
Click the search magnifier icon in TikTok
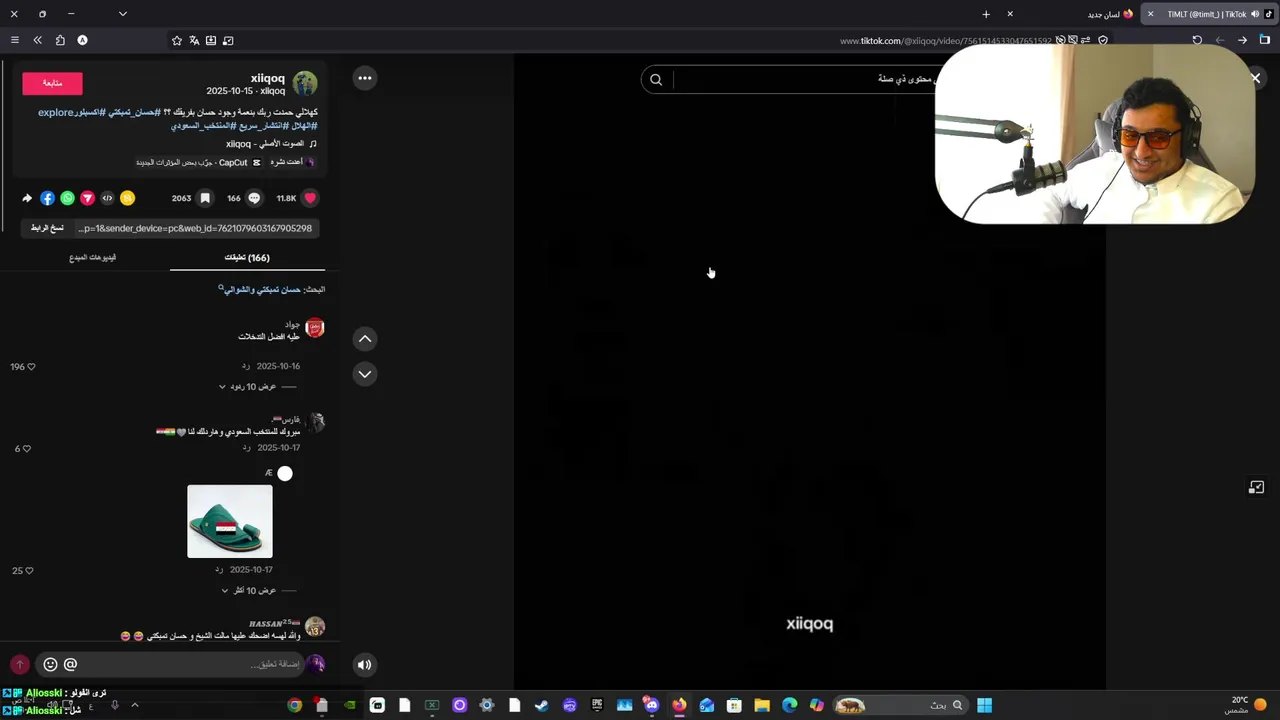[x=656, y=80]
